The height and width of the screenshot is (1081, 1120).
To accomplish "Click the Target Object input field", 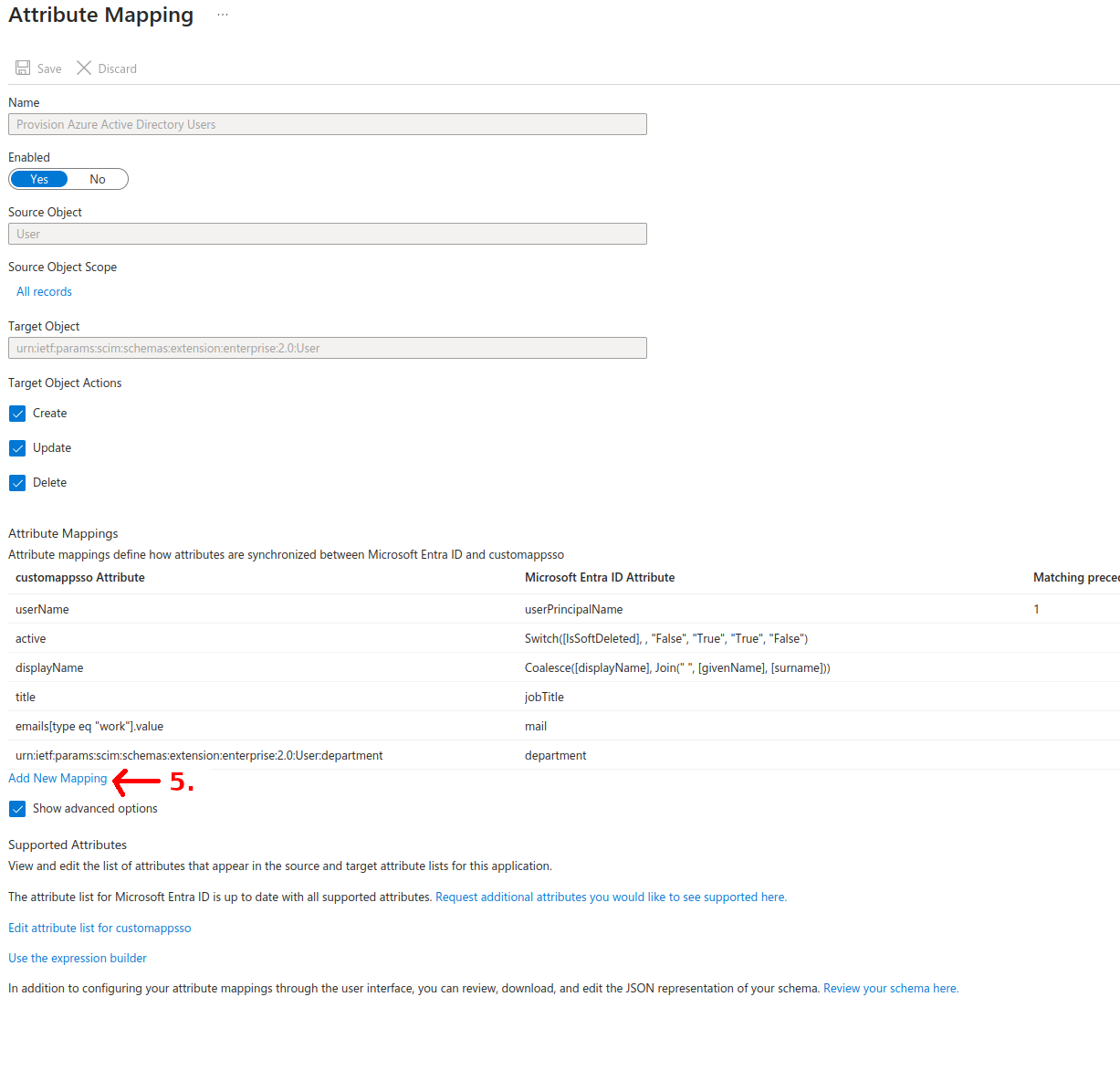I will tap(327, 349).
